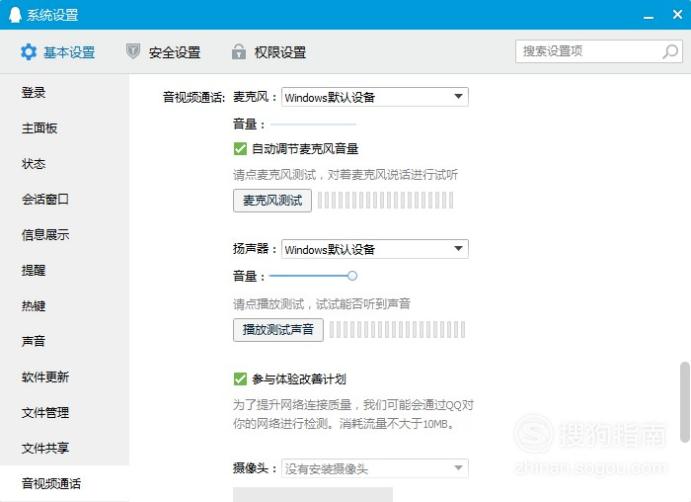The height and width of the screenshot is (502, 691).
Task: Select 音视频通话 in the sidebar
Action: [x=64, y=483]
